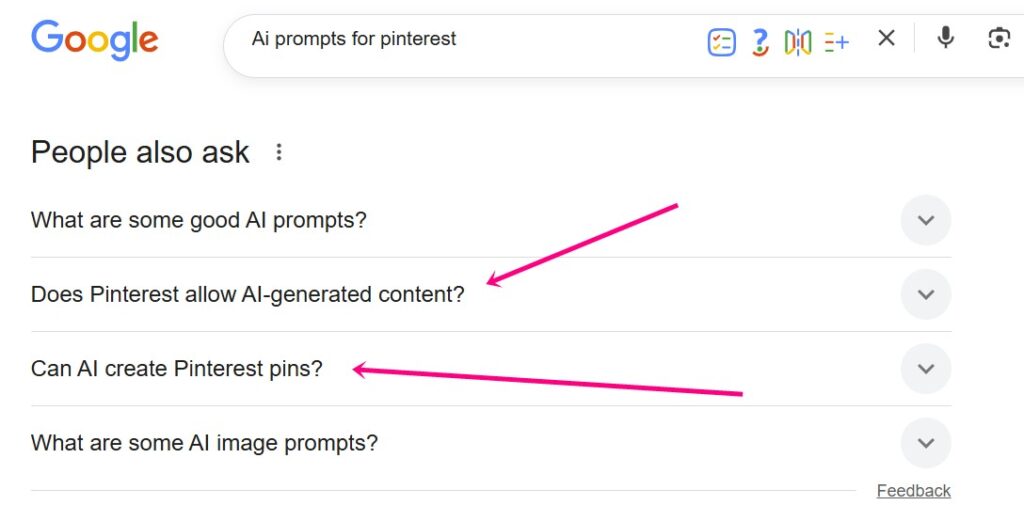Click "Does Pinterest allow AI-generated content?" question
Screen dimensions: 1024x521
coord(248,295)
